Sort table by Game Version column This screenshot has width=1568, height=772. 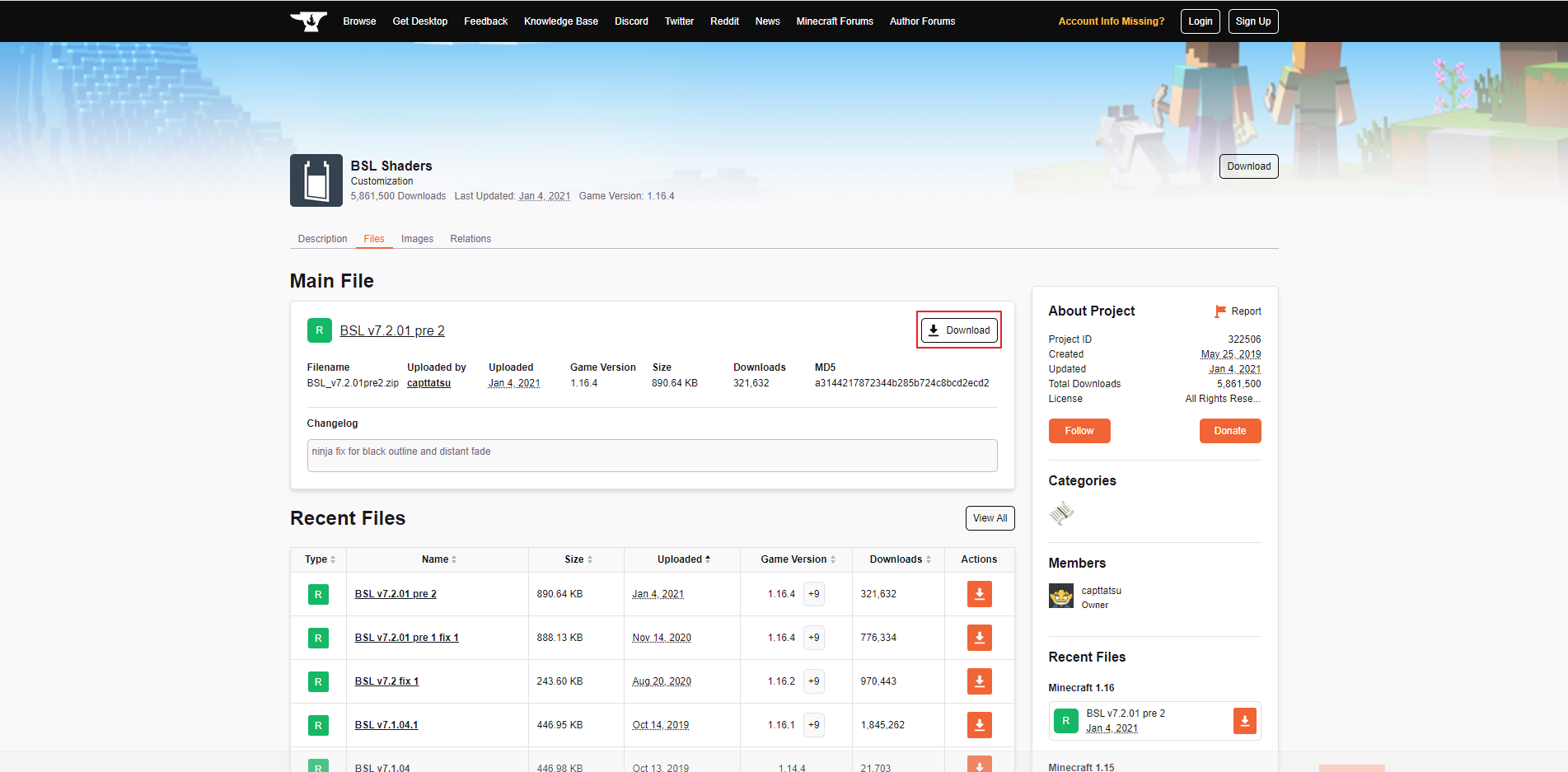coord(798,559)
